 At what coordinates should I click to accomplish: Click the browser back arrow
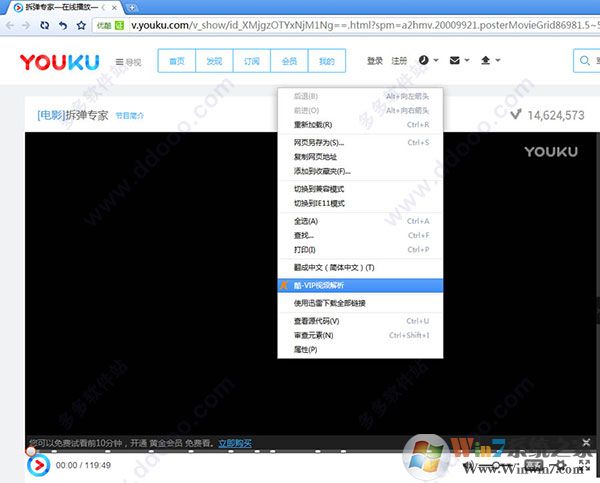pyautogui.click(x=10, y=26)
